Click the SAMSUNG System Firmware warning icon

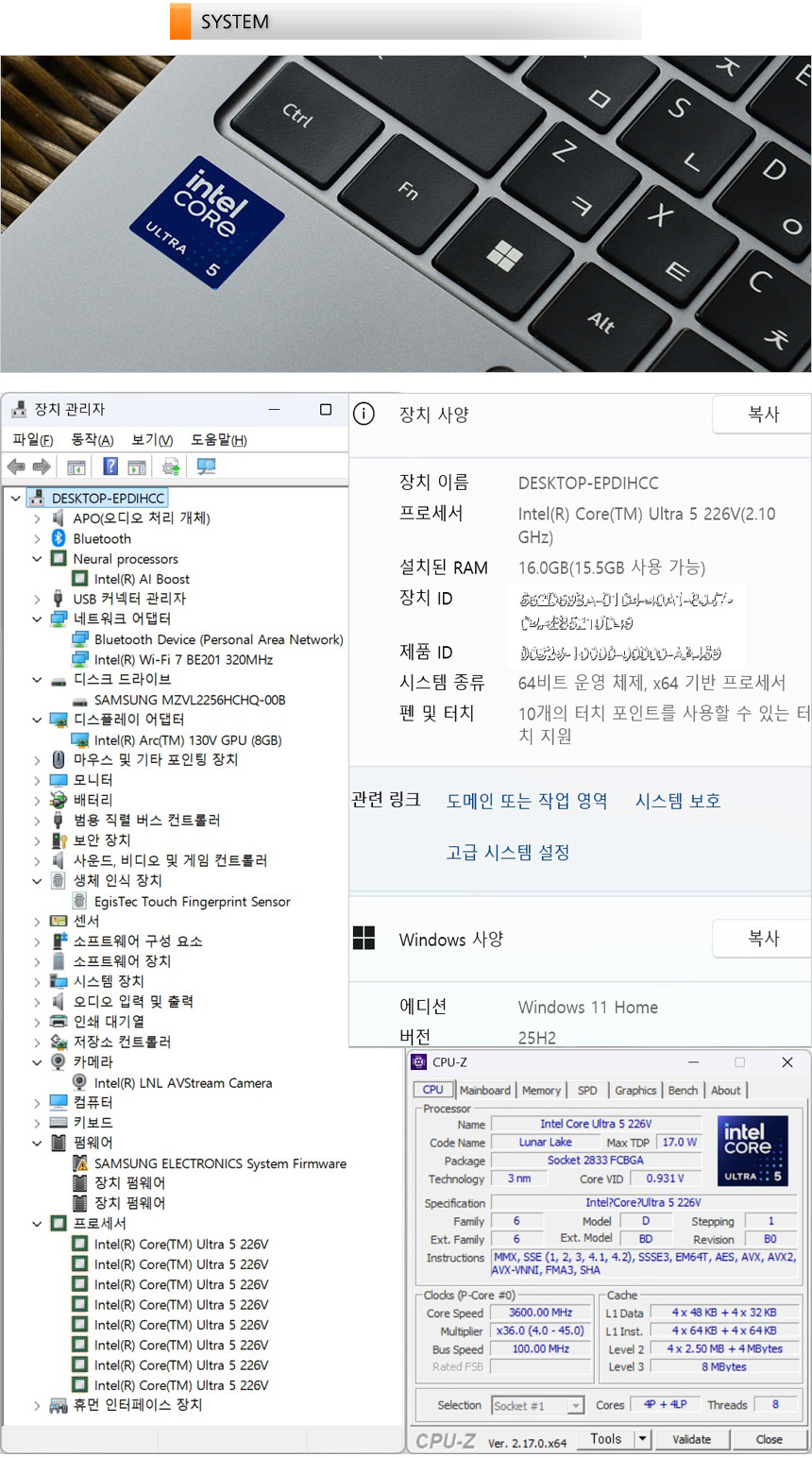click(x=80, y=1163)
